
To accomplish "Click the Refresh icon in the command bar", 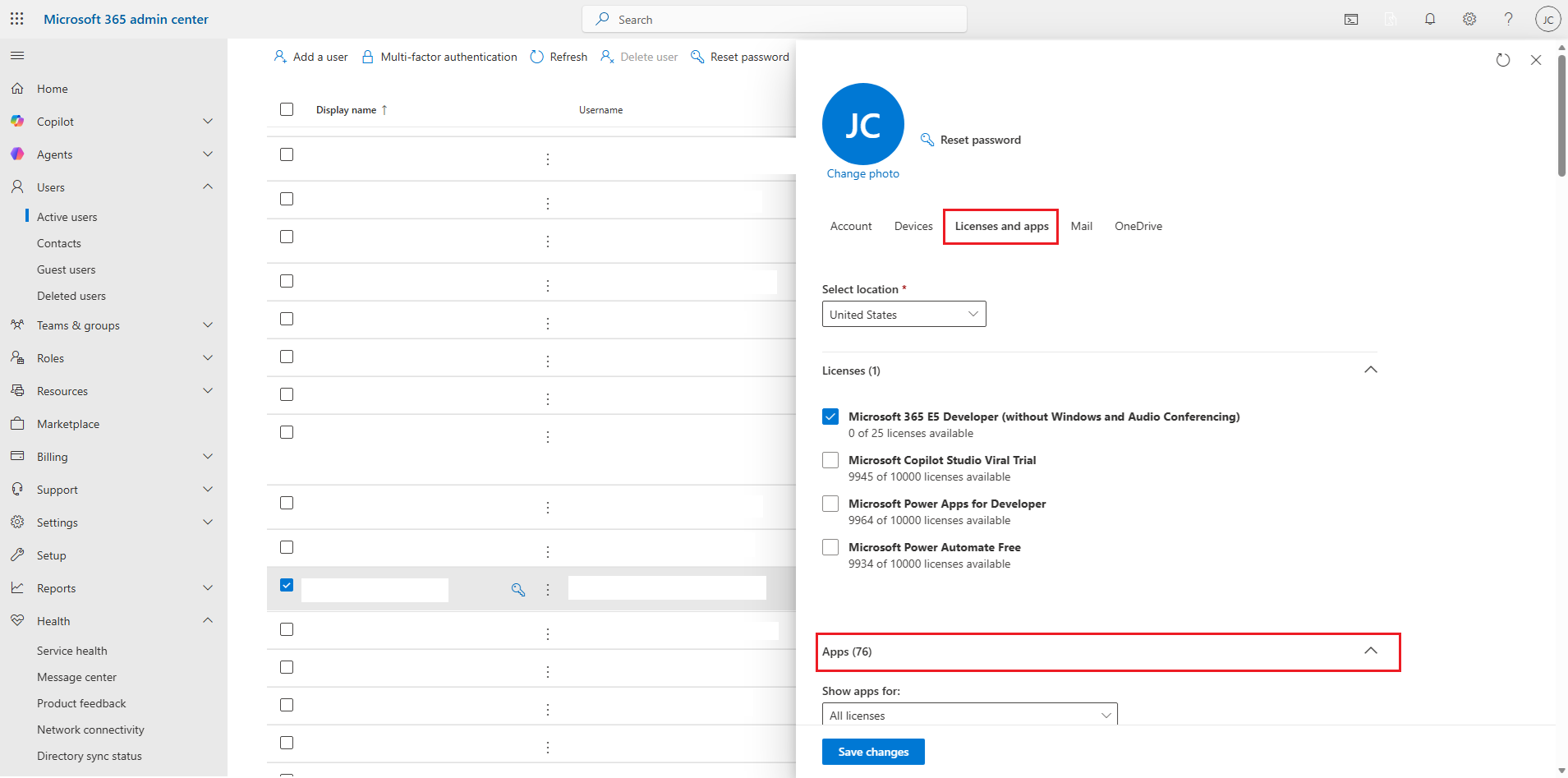I will tap(537, 57).
